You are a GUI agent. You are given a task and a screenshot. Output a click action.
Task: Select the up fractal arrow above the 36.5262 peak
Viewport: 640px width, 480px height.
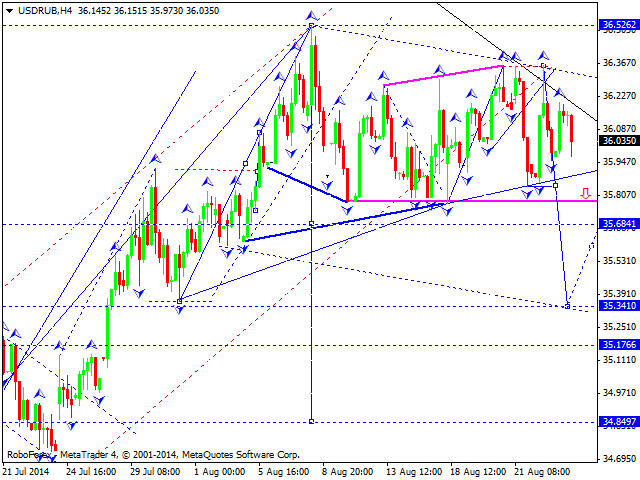click(312, 16)
